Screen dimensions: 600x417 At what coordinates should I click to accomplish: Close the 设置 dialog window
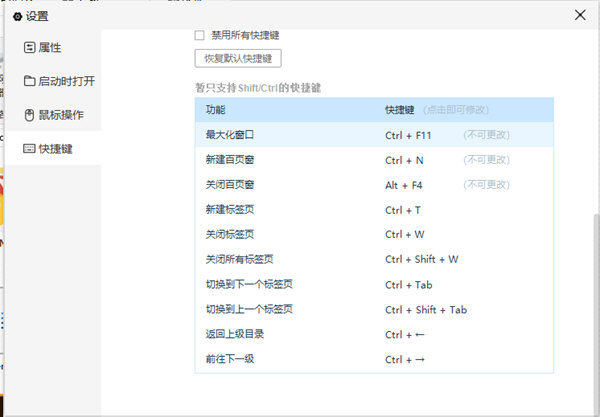click(x=580, y=15)
